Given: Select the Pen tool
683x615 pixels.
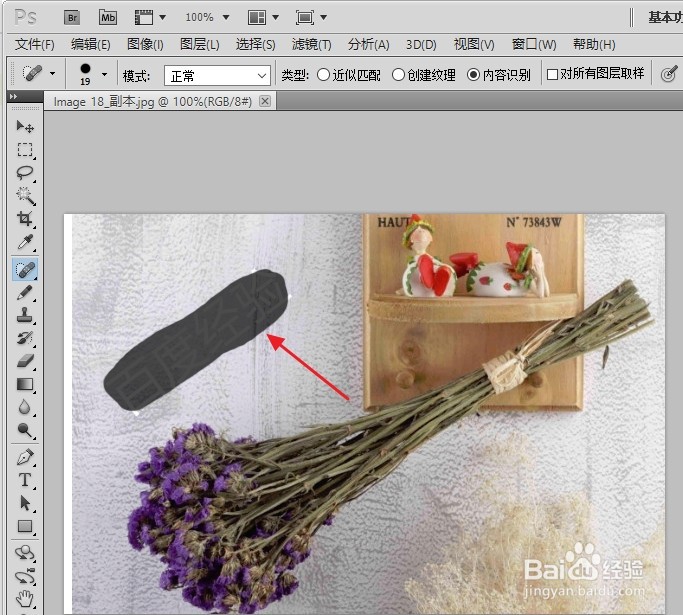Looking at the screenshot, I should pyautogui.click(x=25, y=457).
